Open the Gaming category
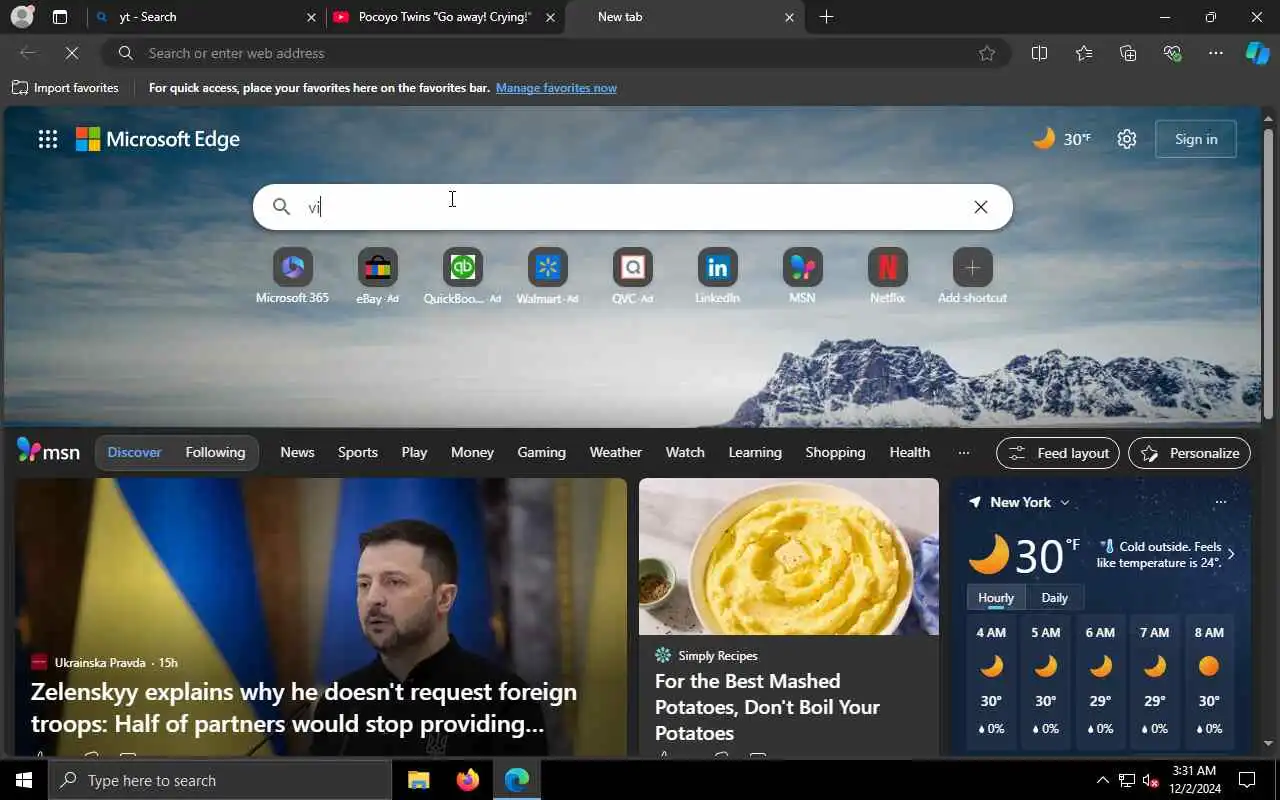The width and height of the screenshot is (1280, 800). tap(541, 452)
